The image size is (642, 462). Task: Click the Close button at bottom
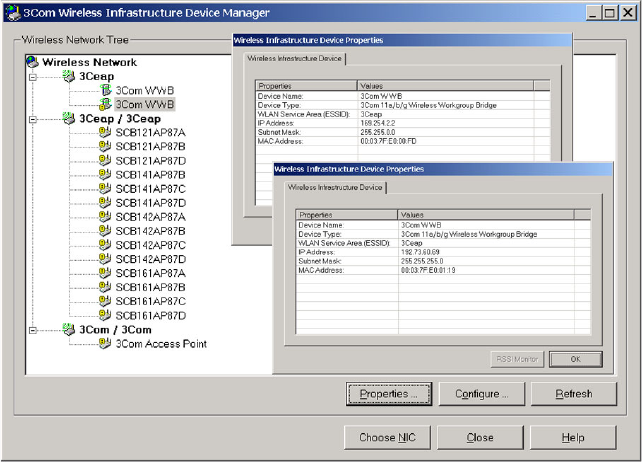[x=480, y=437]
